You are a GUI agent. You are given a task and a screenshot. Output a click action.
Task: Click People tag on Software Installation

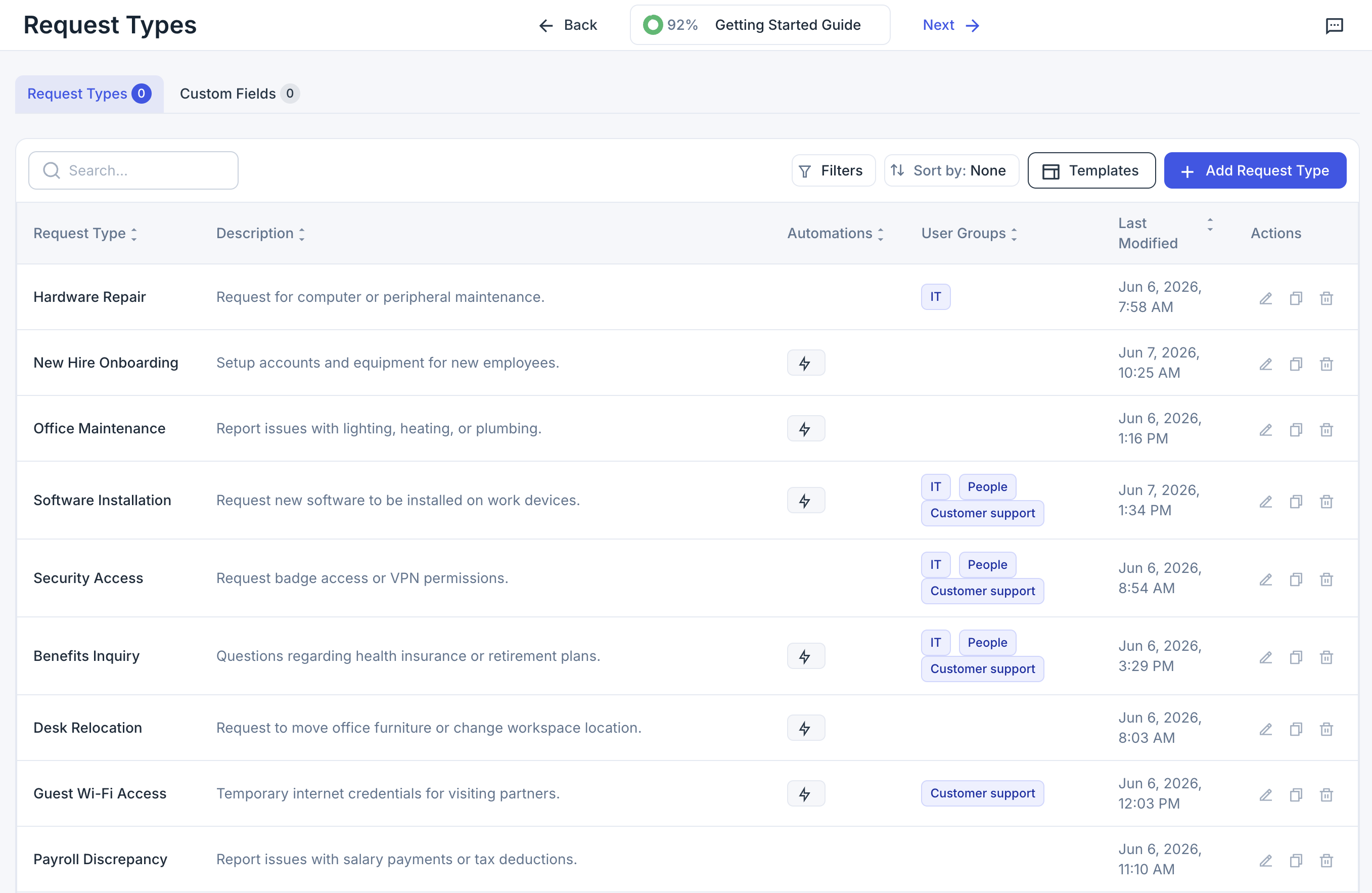[987, 487]
